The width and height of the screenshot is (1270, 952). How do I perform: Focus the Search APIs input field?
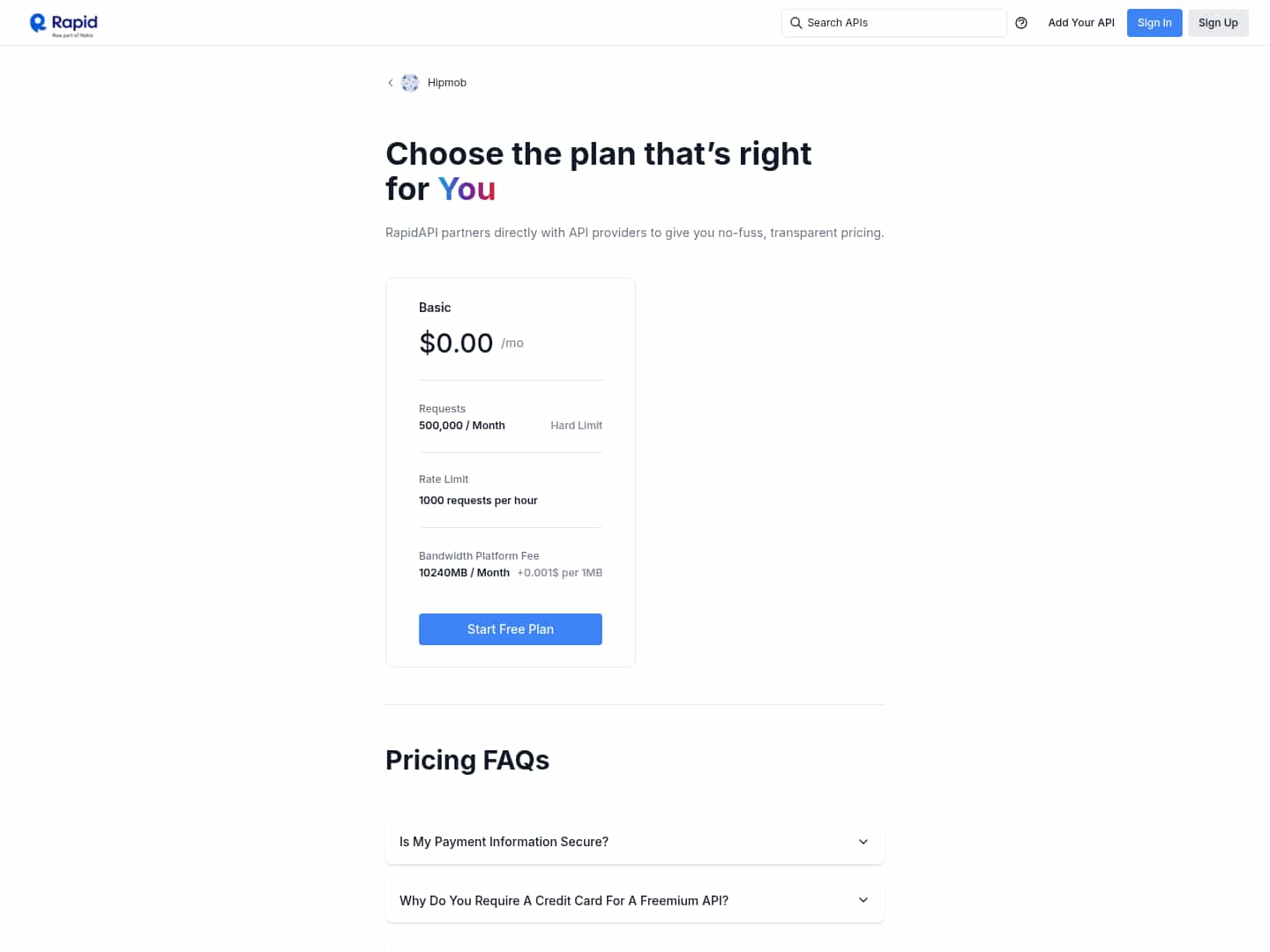coord(900,23)
